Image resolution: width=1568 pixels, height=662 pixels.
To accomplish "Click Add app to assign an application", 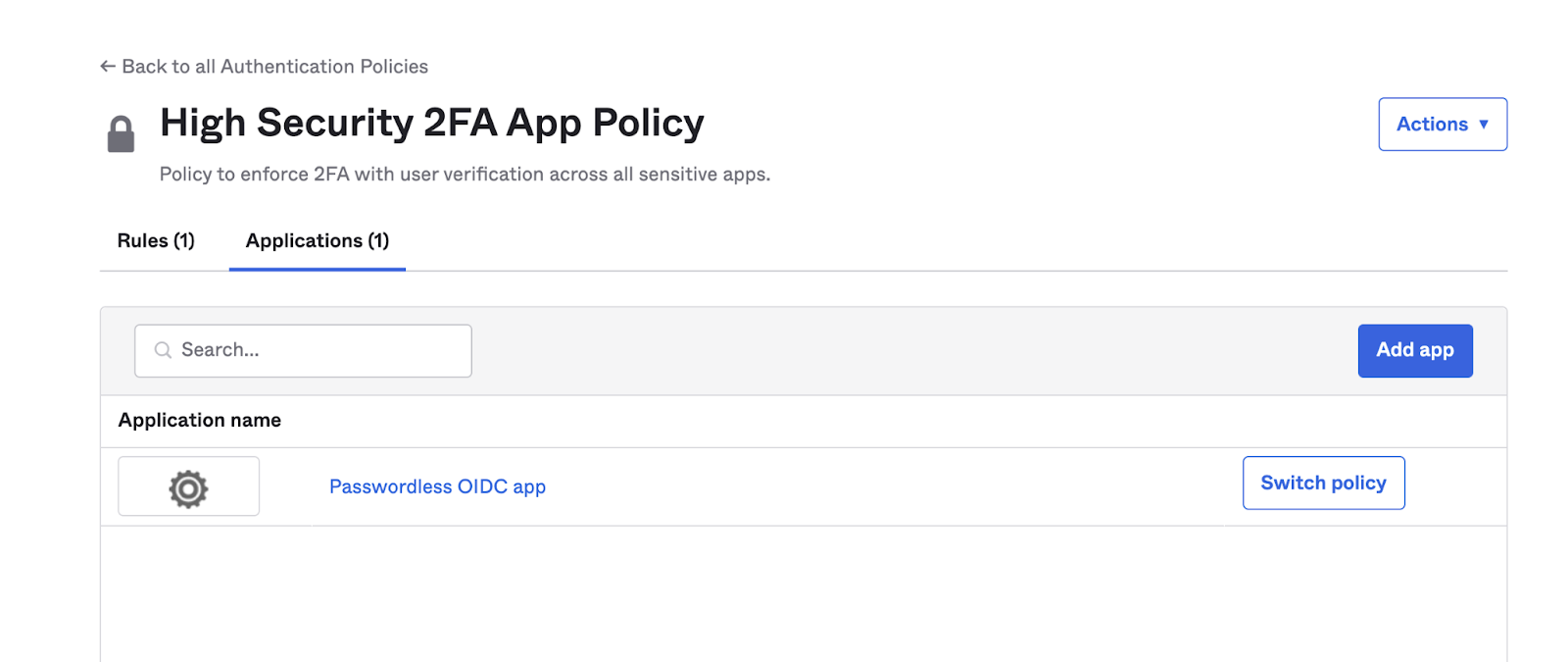I will click(1414, 350).
